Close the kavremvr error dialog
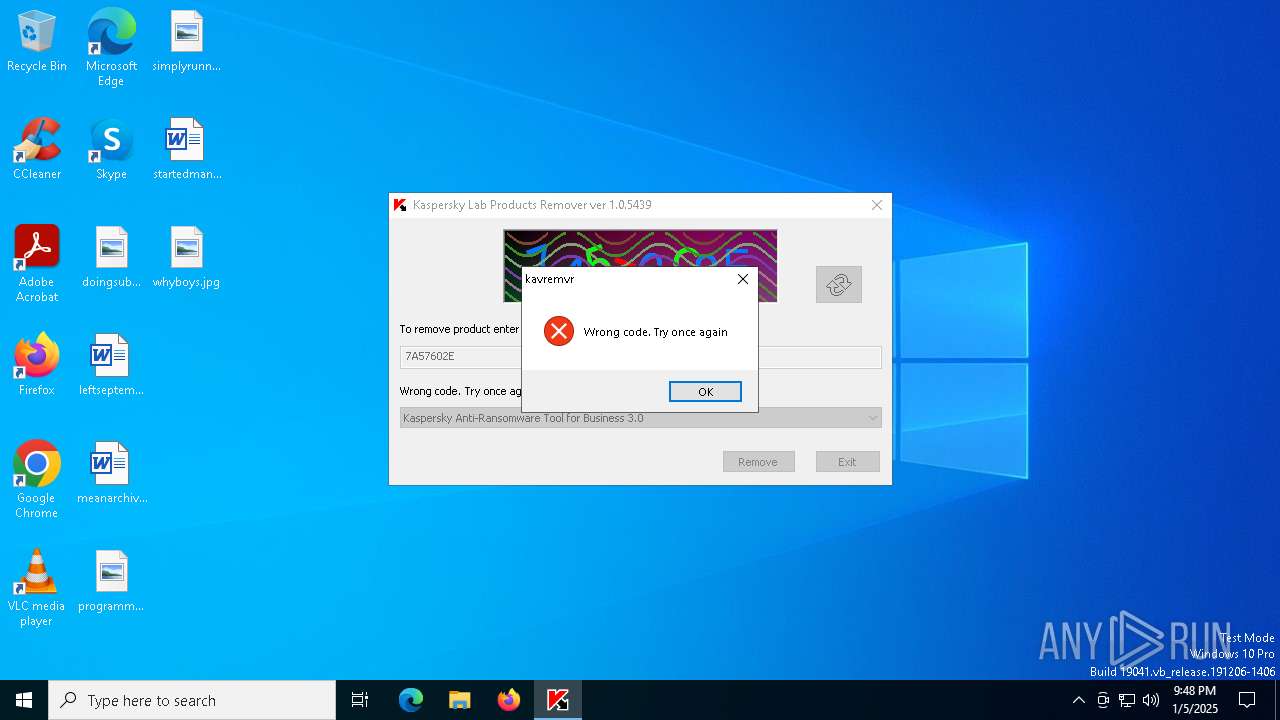Viewport: 1280px width, 720px height. tap(743, 279)
